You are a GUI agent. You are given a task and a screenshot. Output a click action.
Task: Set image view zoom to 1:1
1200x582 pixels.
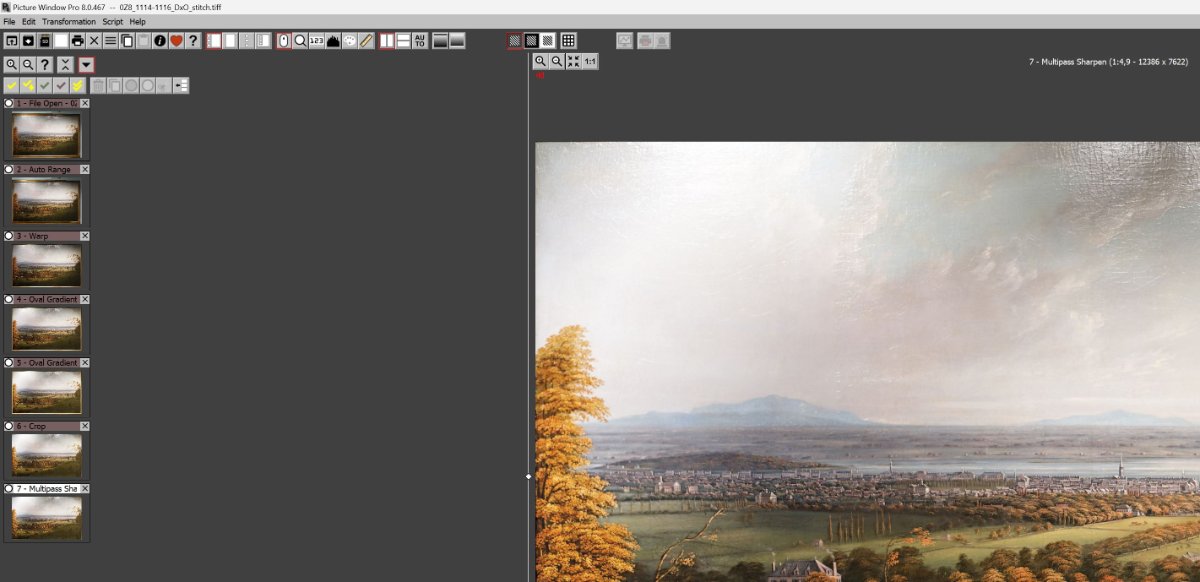tap(590, 62)
